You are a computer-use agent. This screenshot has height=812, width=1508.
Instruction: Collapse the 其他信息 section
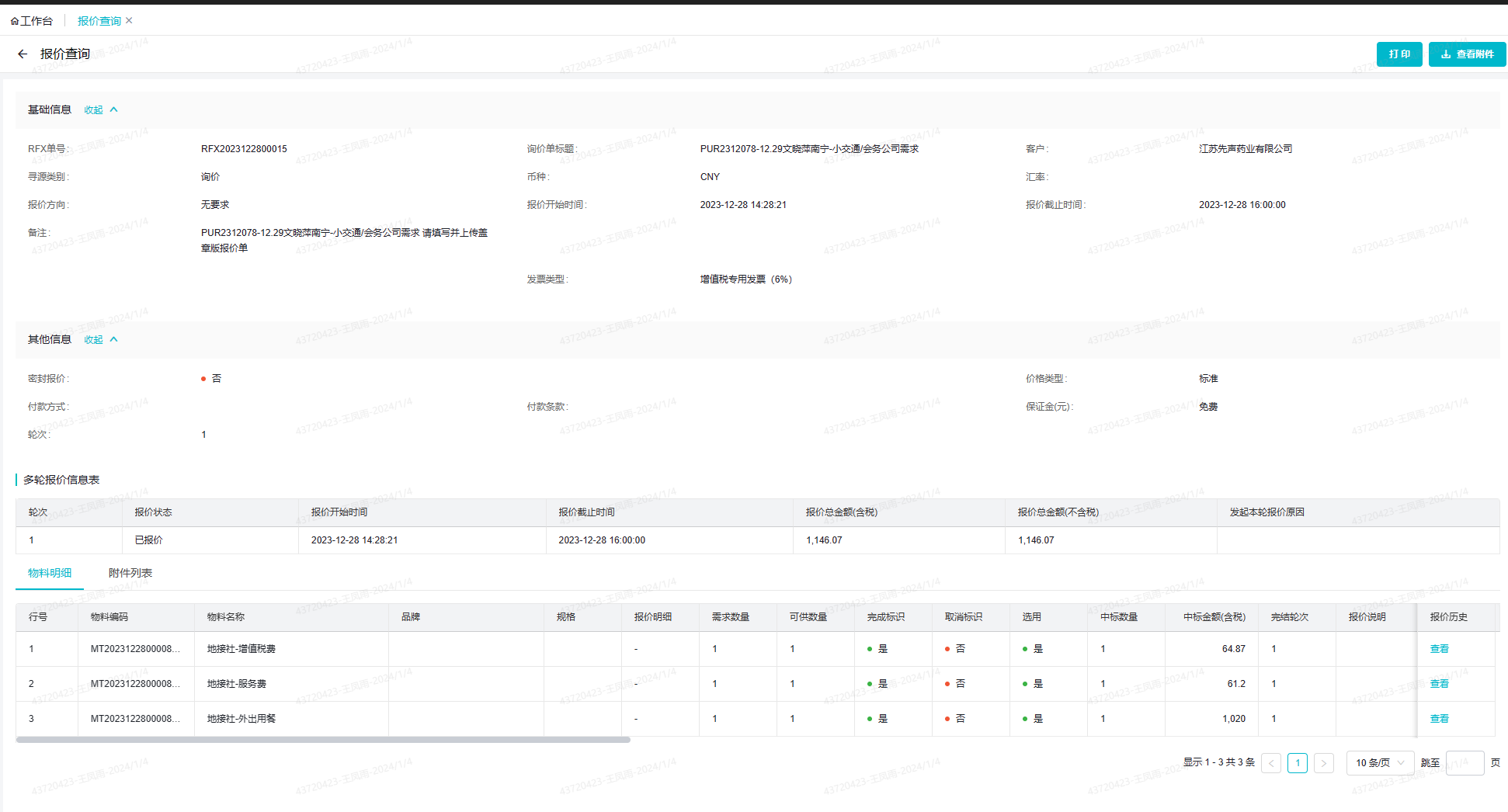coord(100,340)
